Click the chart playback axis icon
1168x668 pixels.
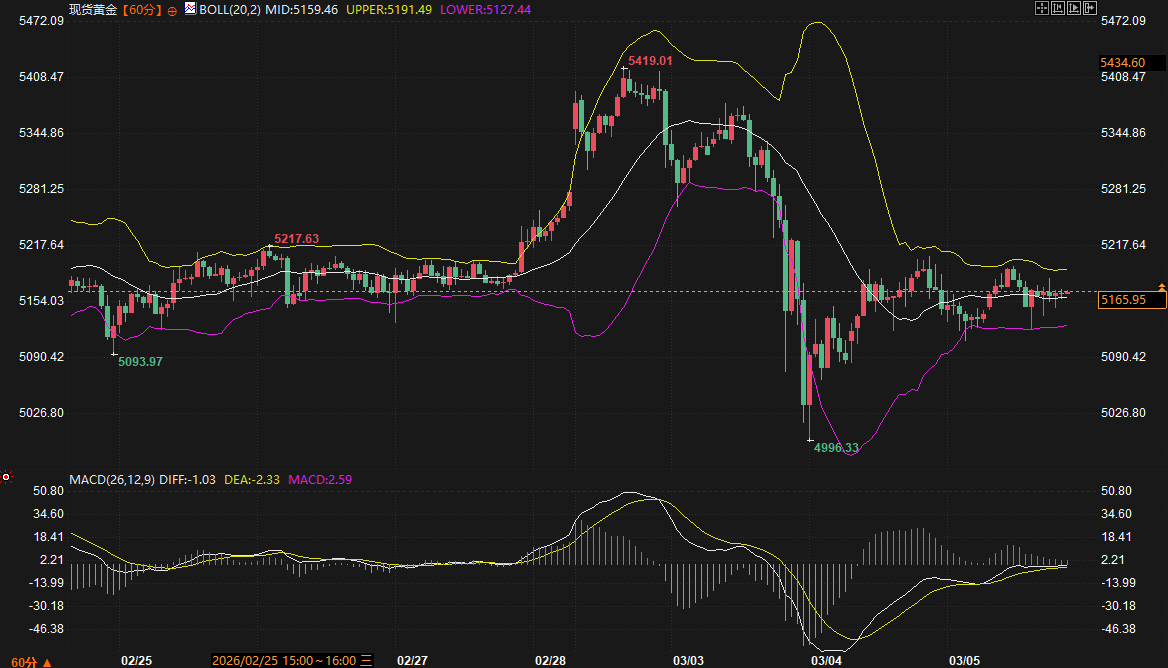coord(1074,8)
